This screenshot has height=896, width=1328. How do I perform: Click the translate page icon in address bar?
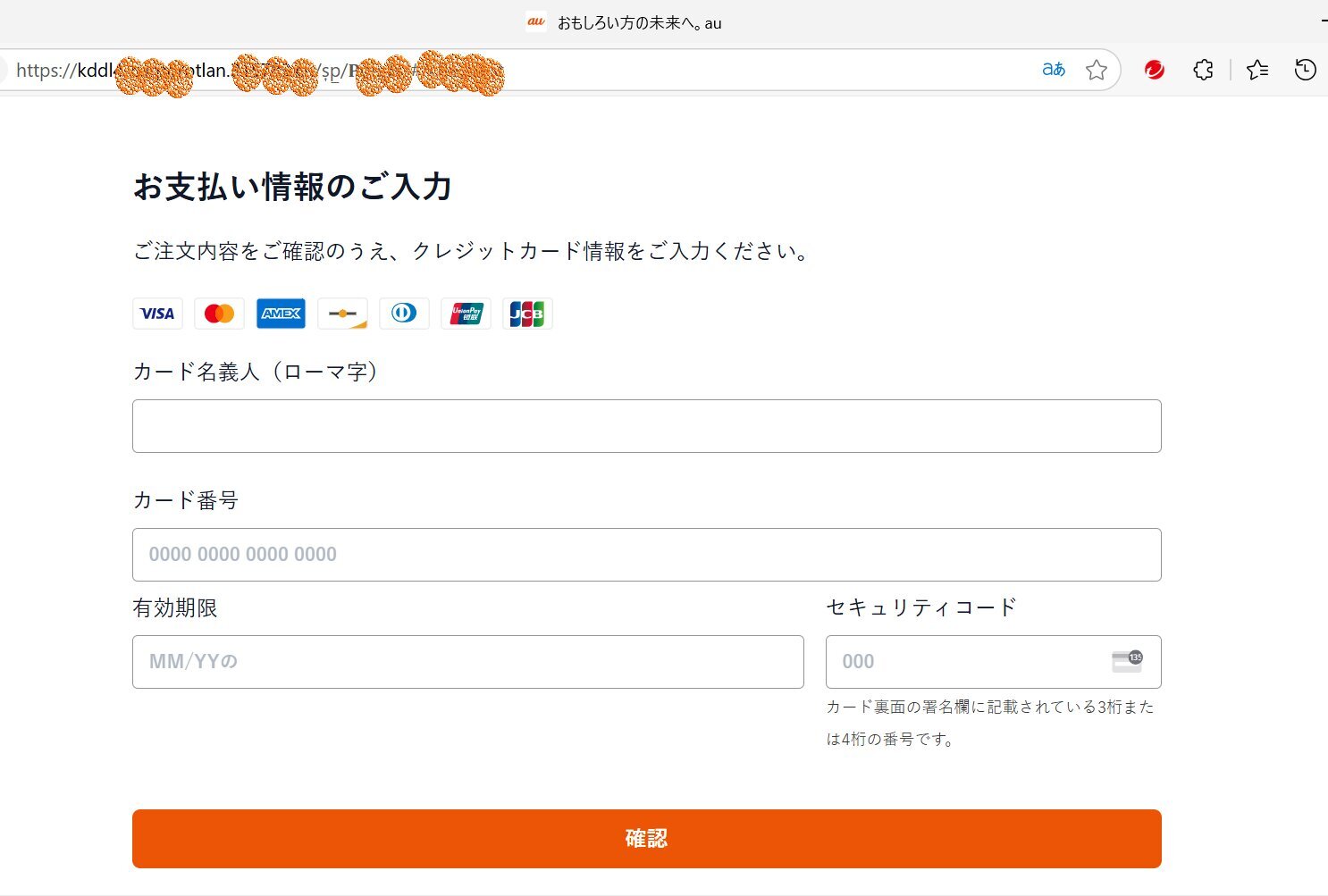(x=1054, y=70)
